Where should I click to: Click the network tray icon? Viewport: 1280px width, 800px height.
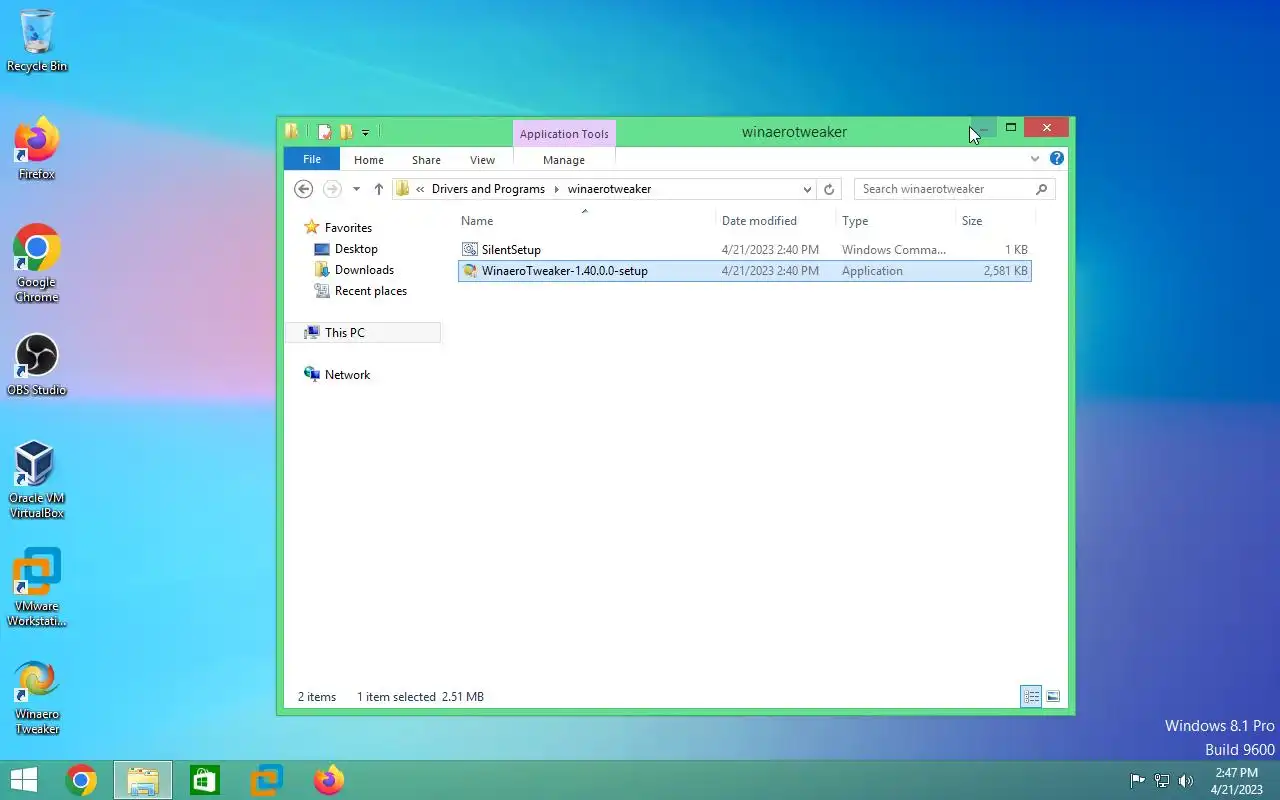1162,781
